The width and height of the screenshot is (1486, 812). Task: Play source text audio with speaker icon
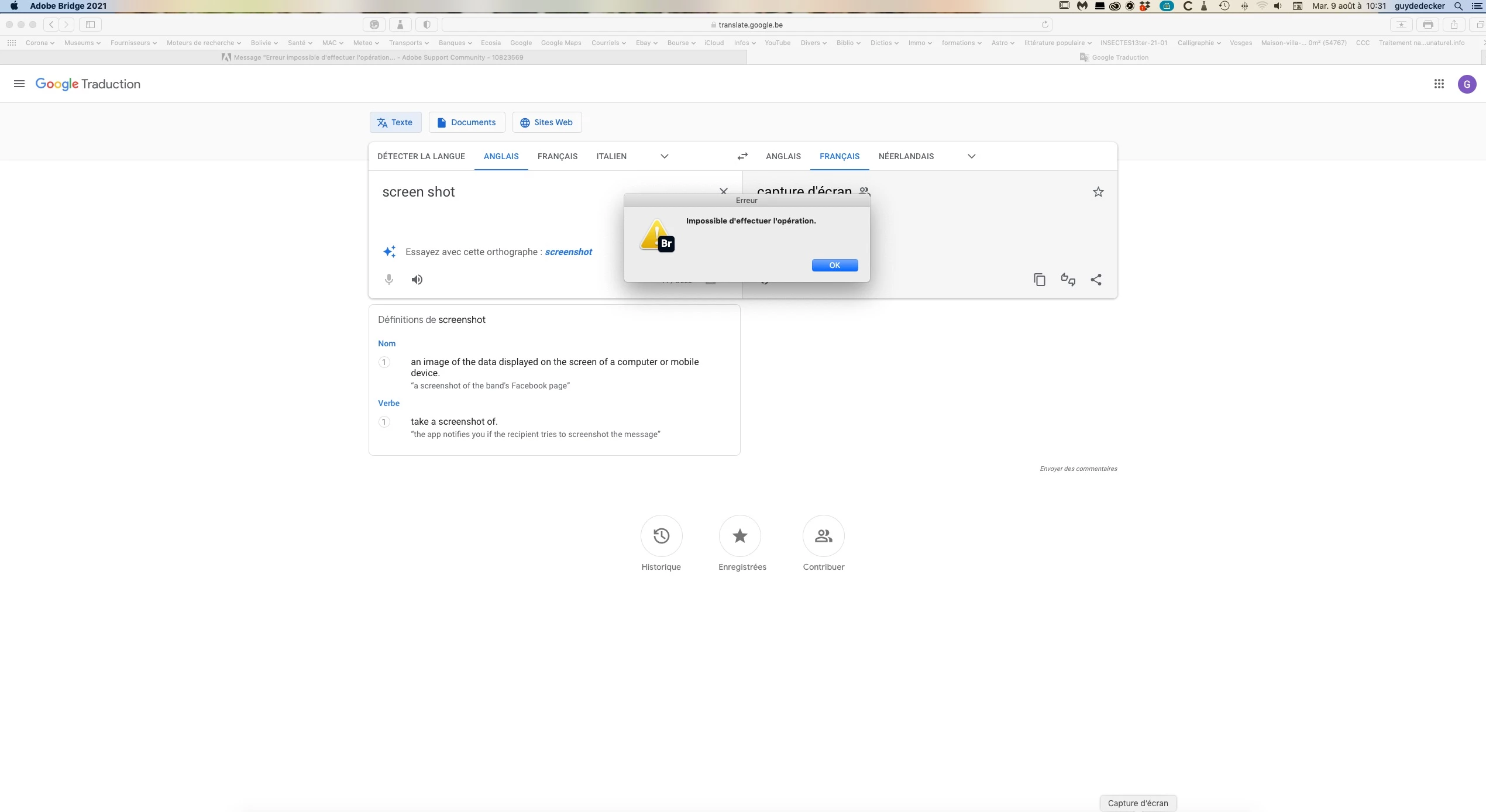click(417, 280)
